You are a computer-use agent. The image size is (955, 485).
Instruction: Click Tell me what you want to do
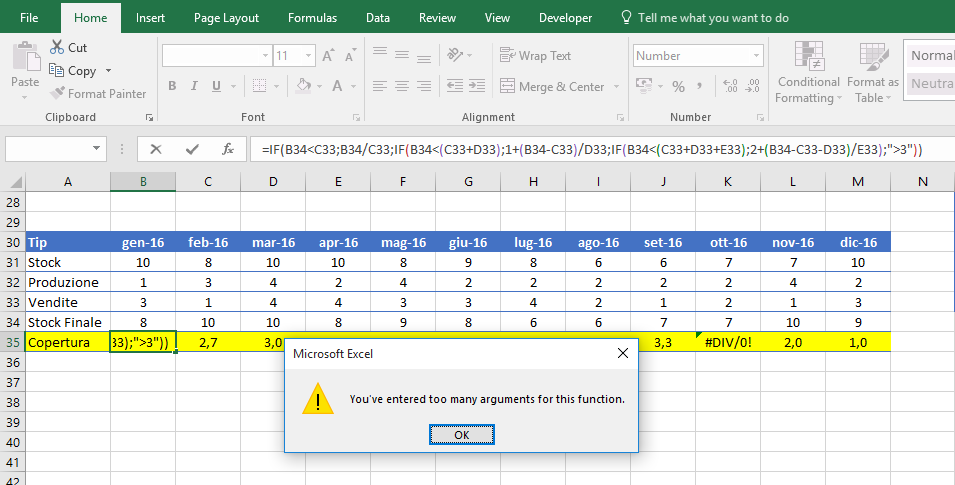(705, 18)
